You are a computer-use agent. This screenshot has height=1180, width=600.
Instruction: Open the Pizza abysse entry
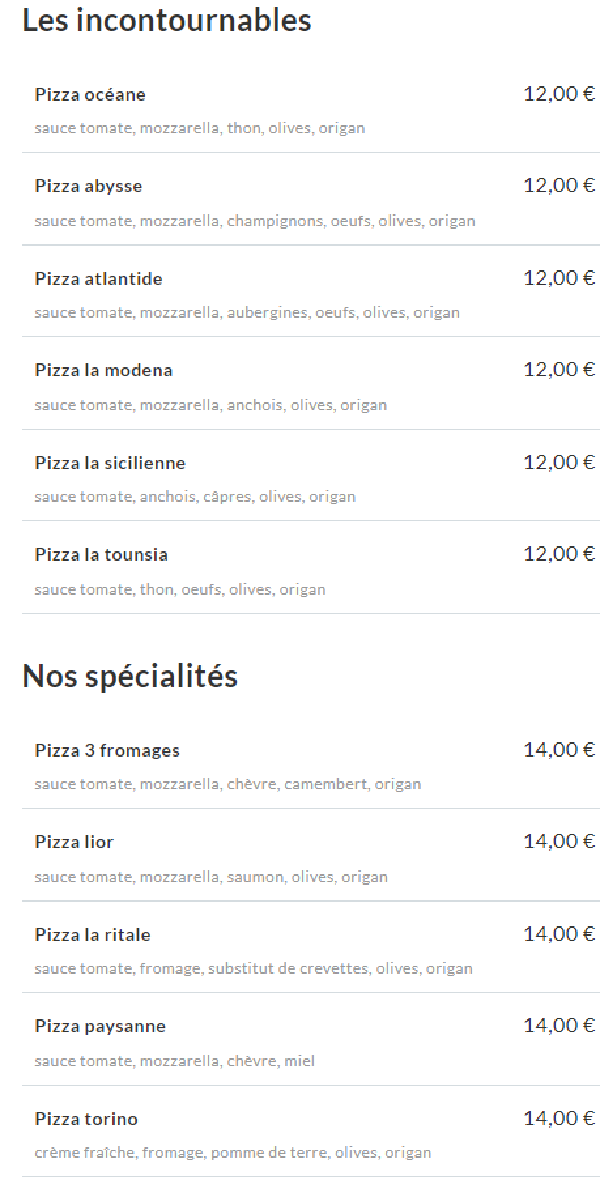[311, 199]
